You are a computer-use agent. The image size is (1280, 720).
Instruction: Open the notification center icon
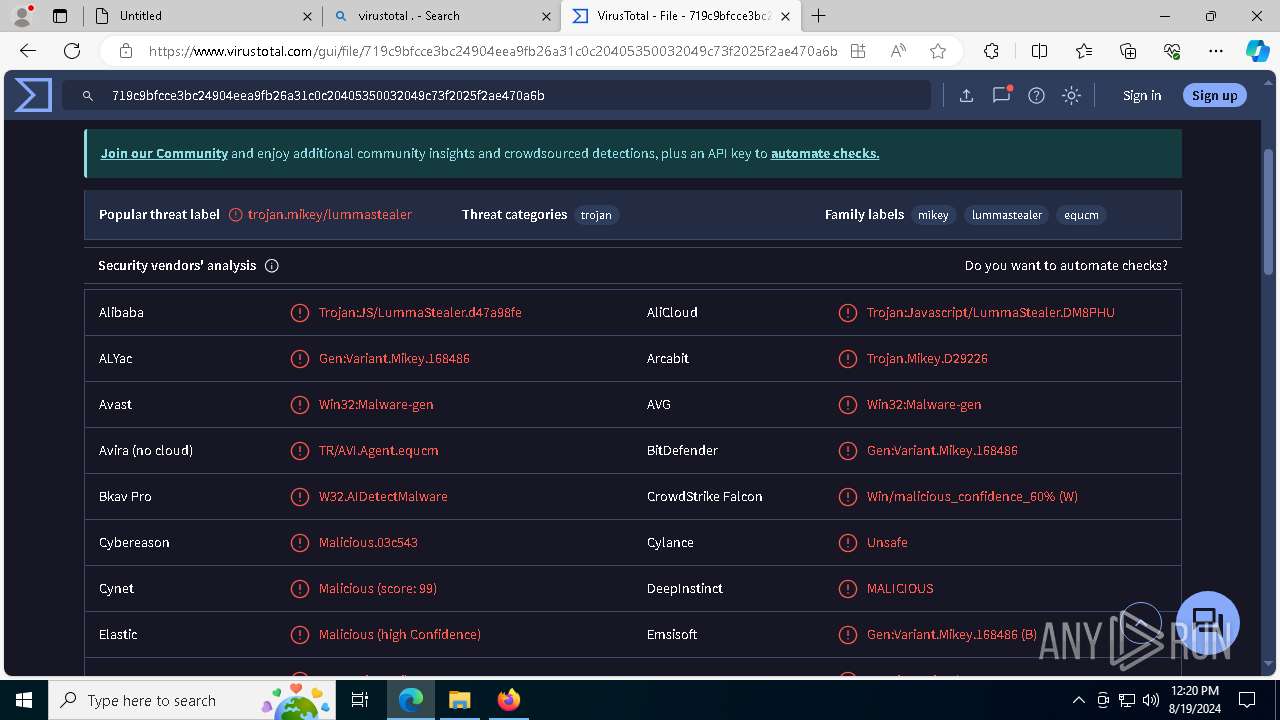point(1247,700)
